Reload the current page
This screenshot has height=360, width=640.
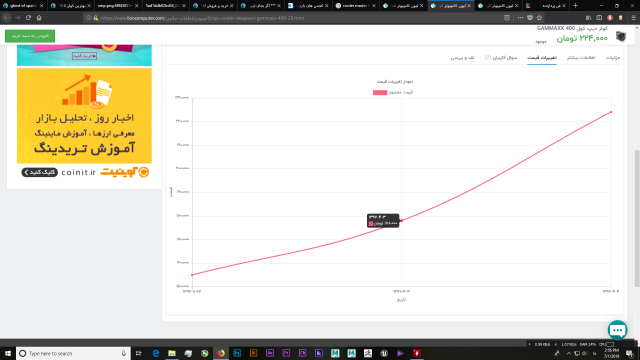point(28,18)
